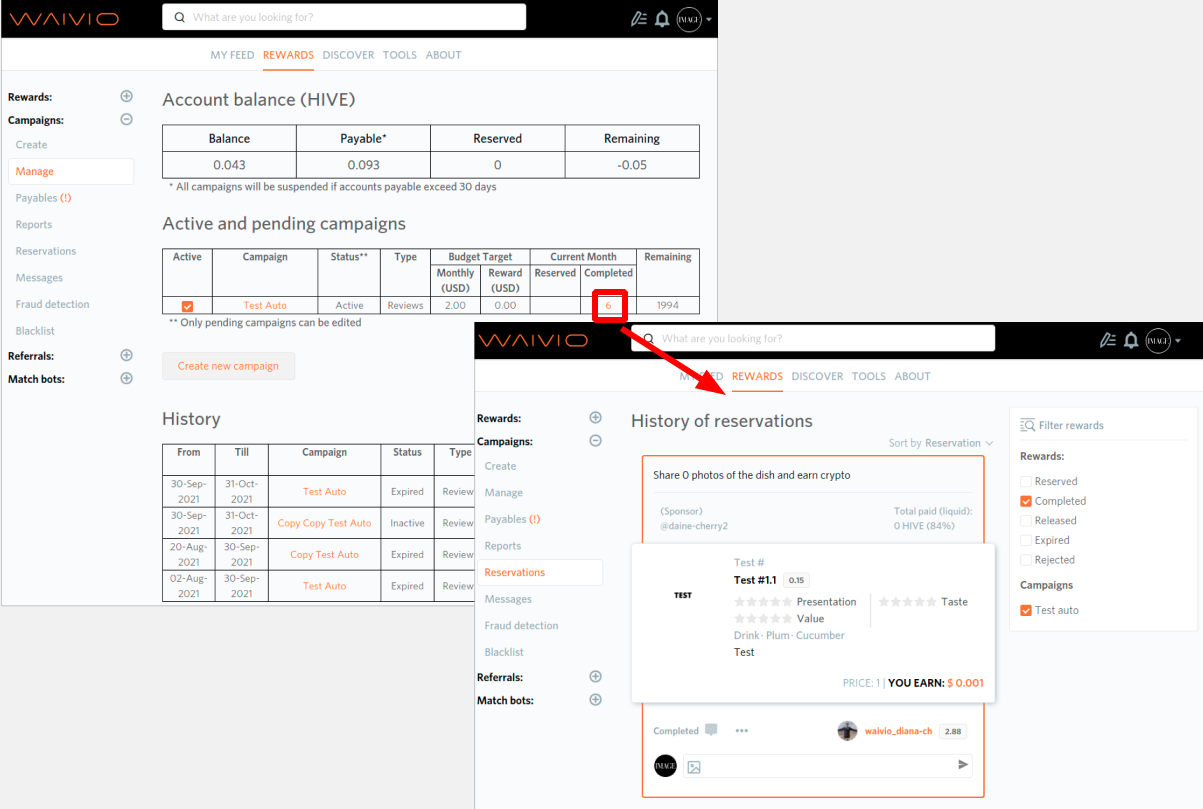Collapse Campaigns section in front window sidebar
1203x809 pixels.
[595, 441]
